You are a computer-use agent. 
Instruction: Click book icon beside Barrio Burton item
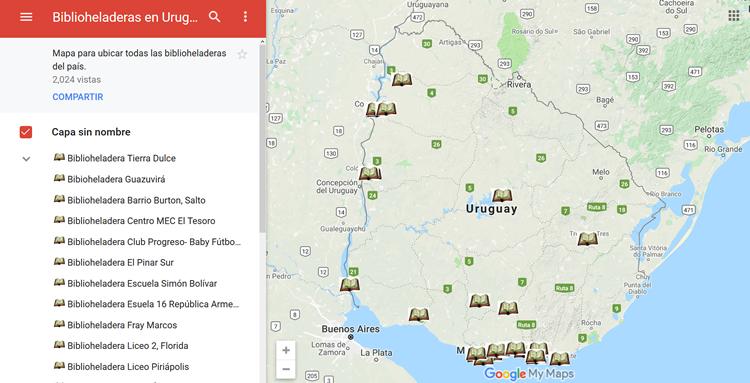[59, 199]
